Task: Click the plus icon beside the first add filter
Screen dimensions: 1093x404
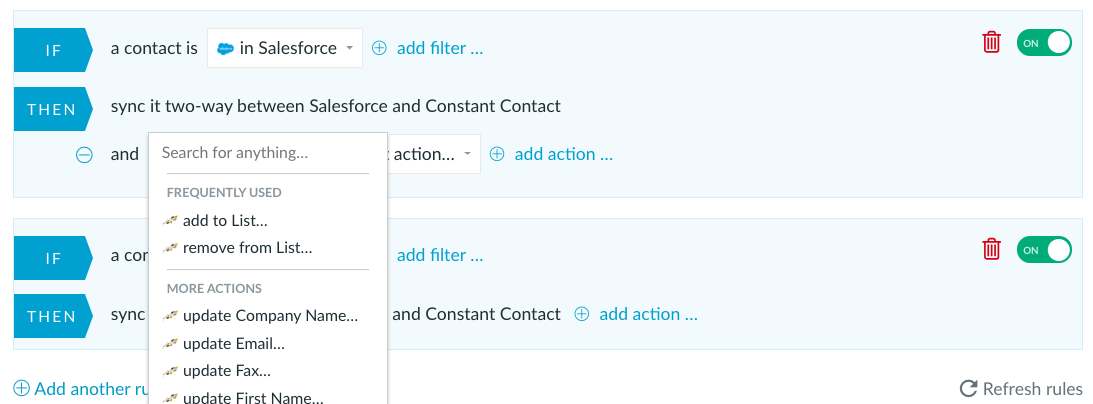Action: (379, 48)
